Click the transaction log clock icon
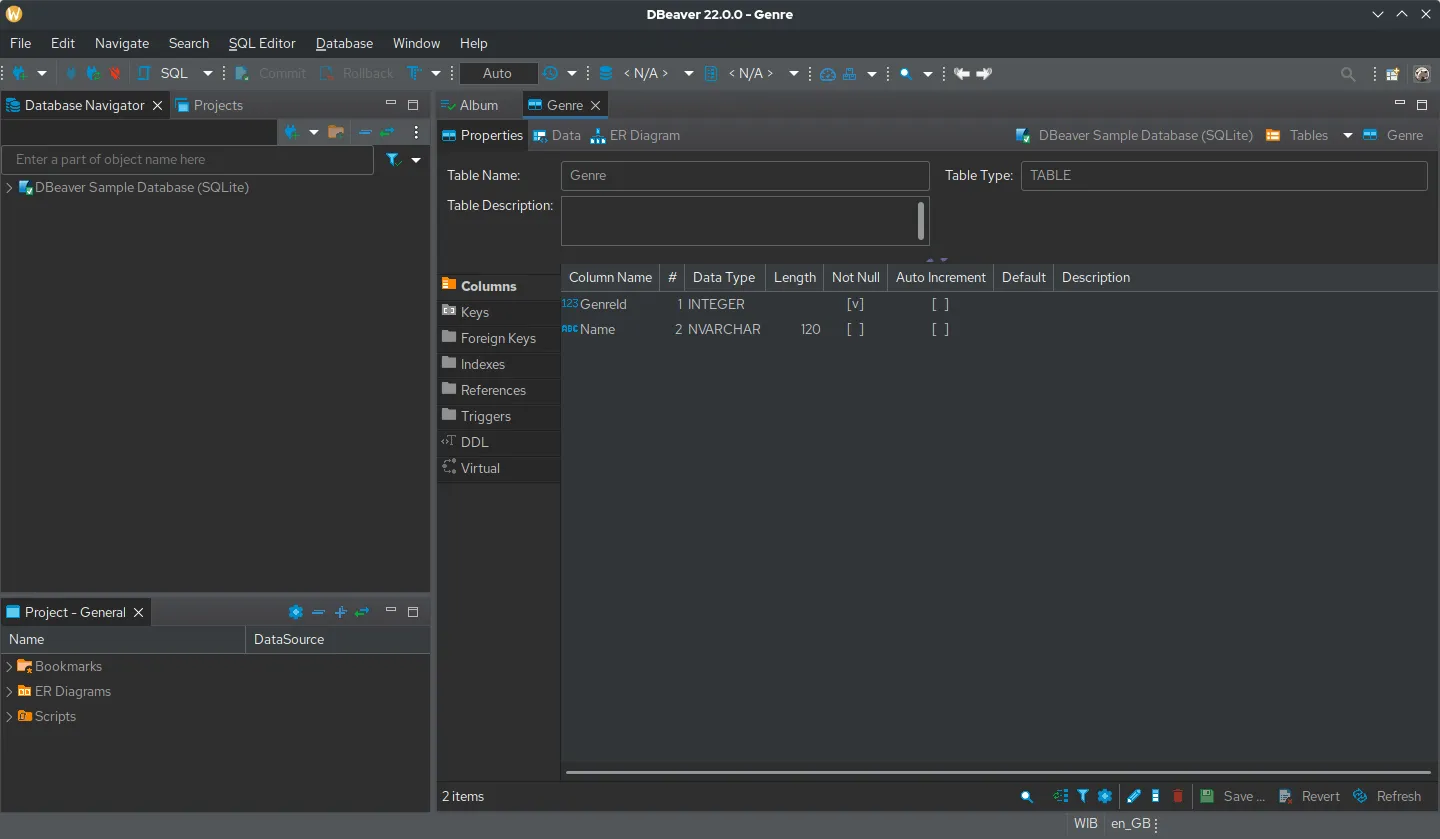The height and width of the screenshot is (839, 1440). [x=550, y=73]
